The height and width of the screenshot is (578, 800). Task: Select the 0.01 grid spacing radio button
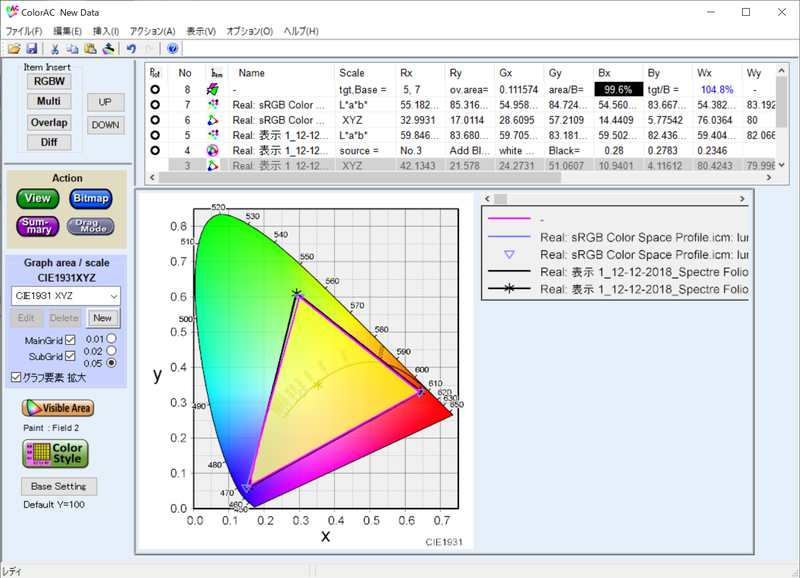click(x=109, y=337)
